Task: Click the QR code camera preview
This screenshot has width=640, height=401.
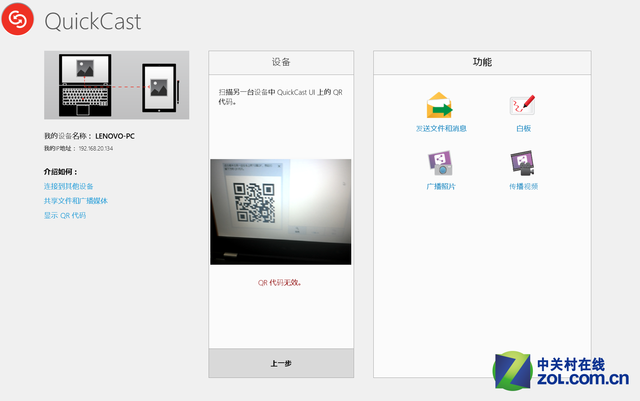Action: click(281, 211)
